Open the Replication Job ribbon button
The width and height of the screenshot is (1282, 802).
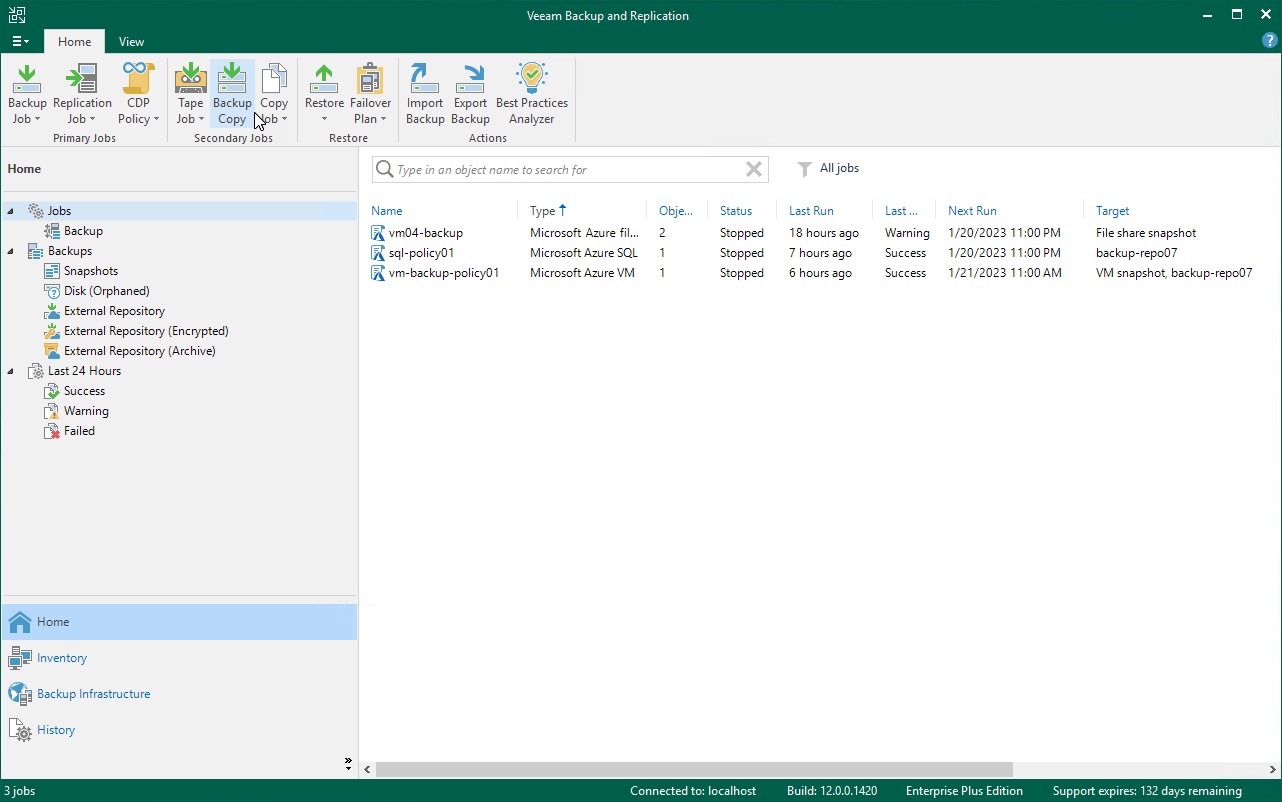coord(82,94)
